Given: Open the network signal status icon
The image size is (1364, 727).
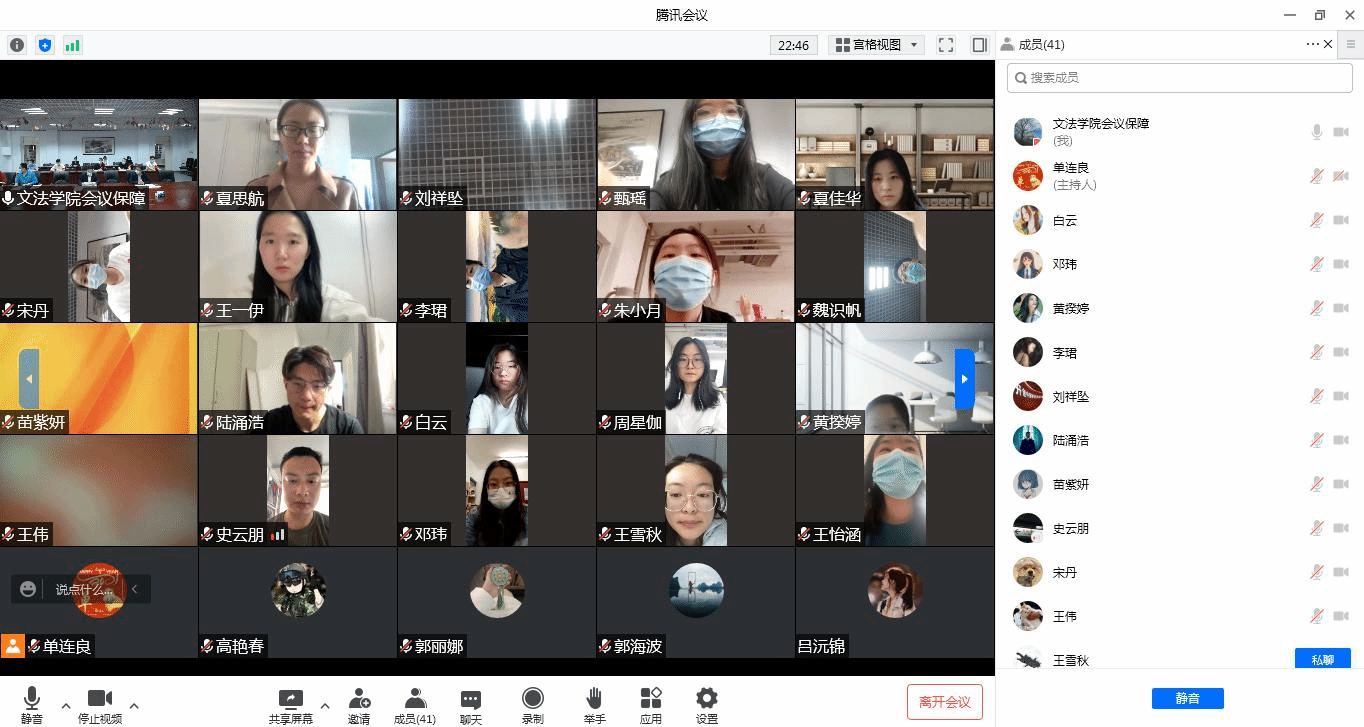Looking at the screenshot, I should pos(72,45).
